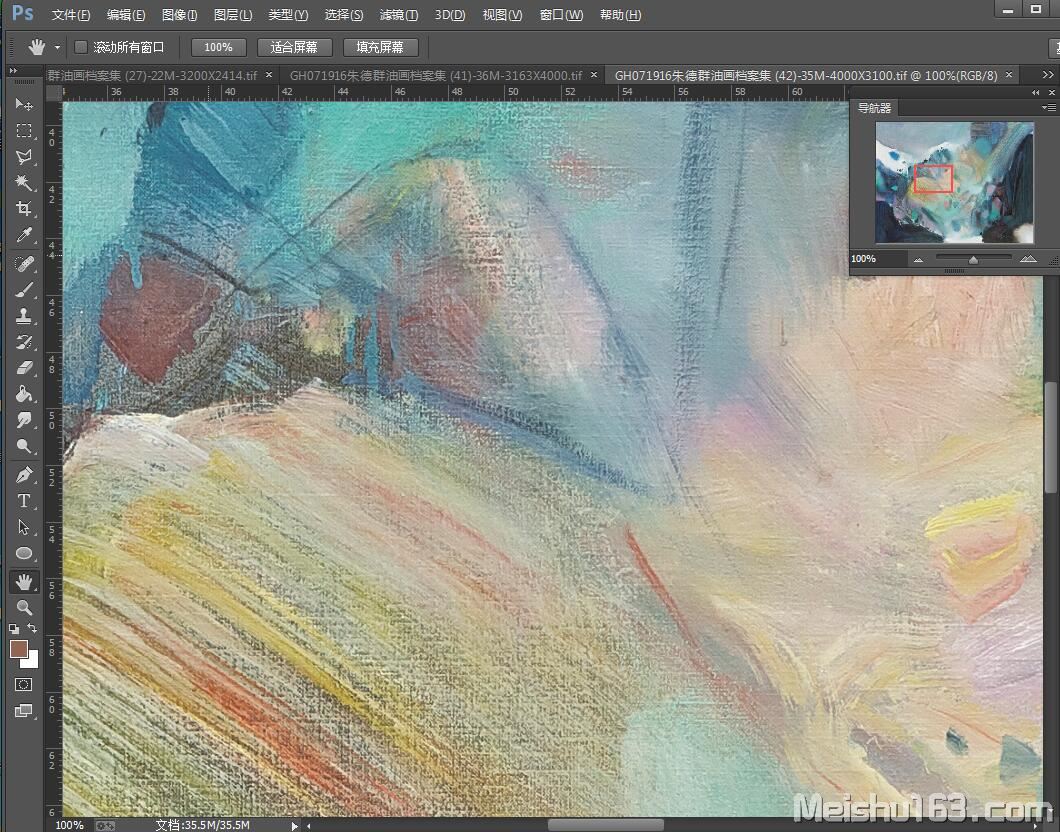This screenshot has width=1060, height=832.
Task: Open the 视图 menu
Action: (502, 14)
